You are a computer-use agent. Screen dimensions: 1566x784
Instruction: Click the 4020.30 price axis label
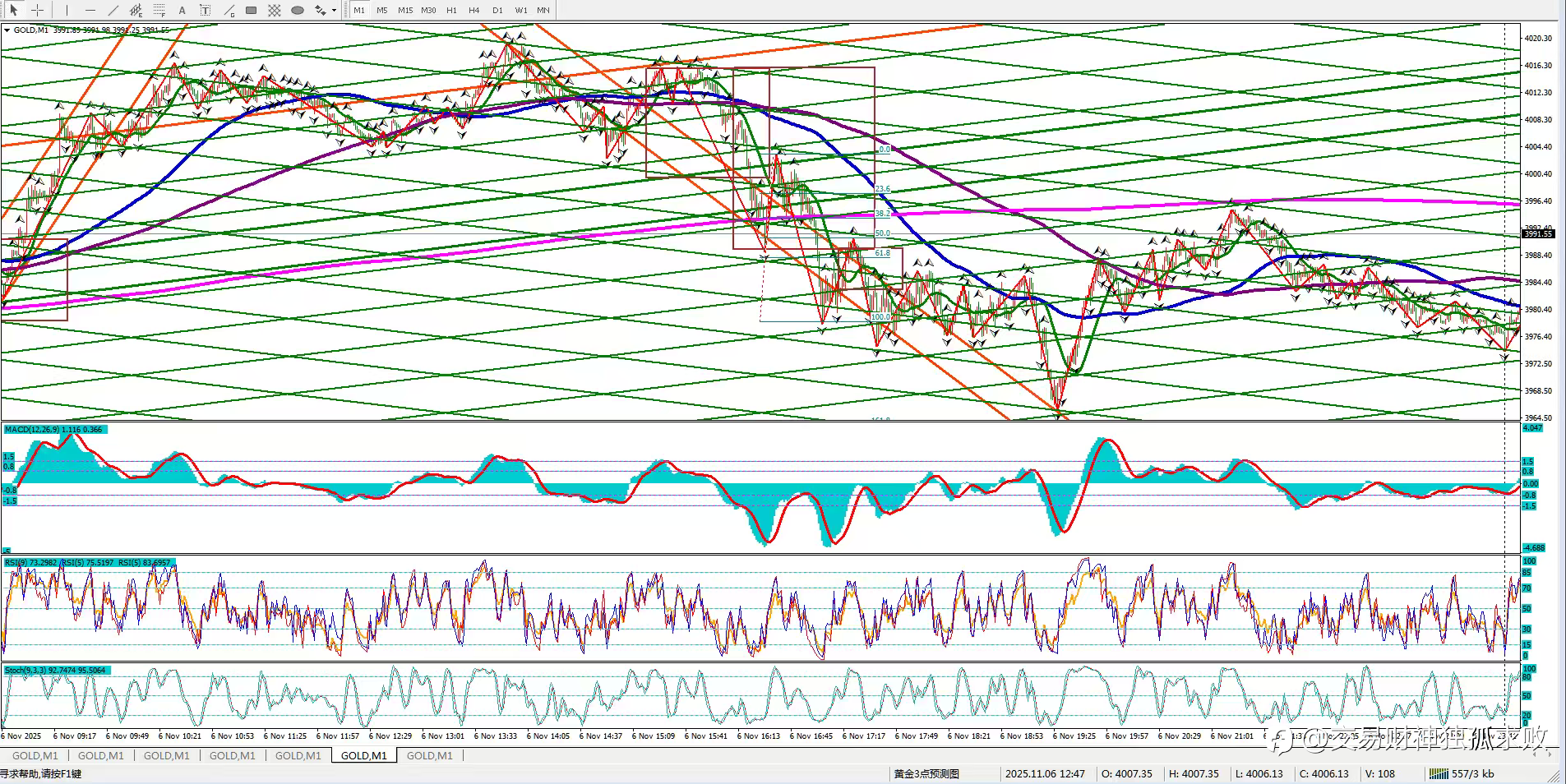click(x=1537, y=39)
